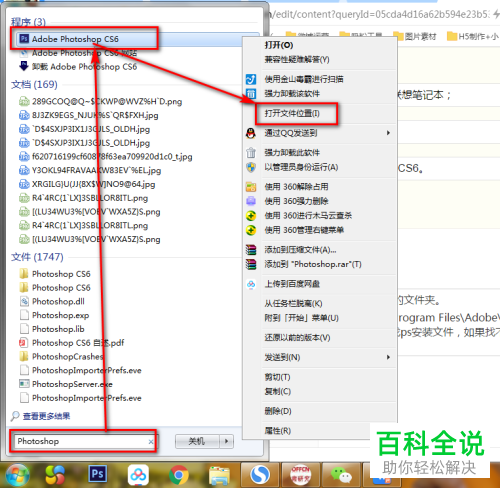Expand the 发送到(N) submenu arrow
The image size is (500, 488).
click(x=388, y=357)
